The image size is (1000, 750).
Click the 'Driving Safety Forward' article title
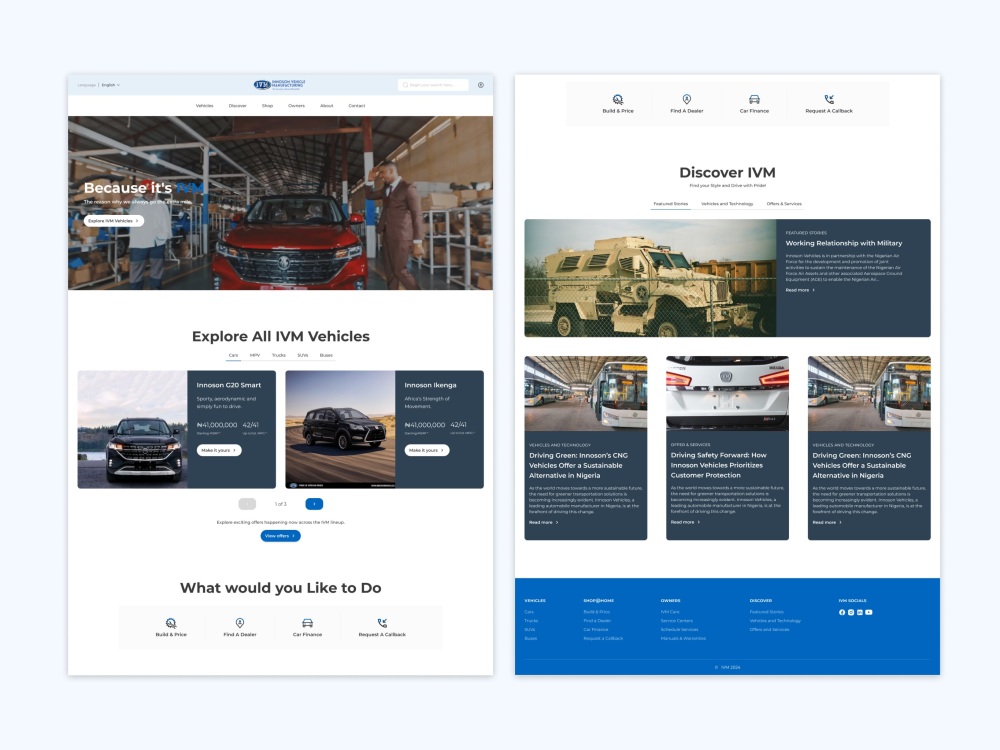[719, 466]
